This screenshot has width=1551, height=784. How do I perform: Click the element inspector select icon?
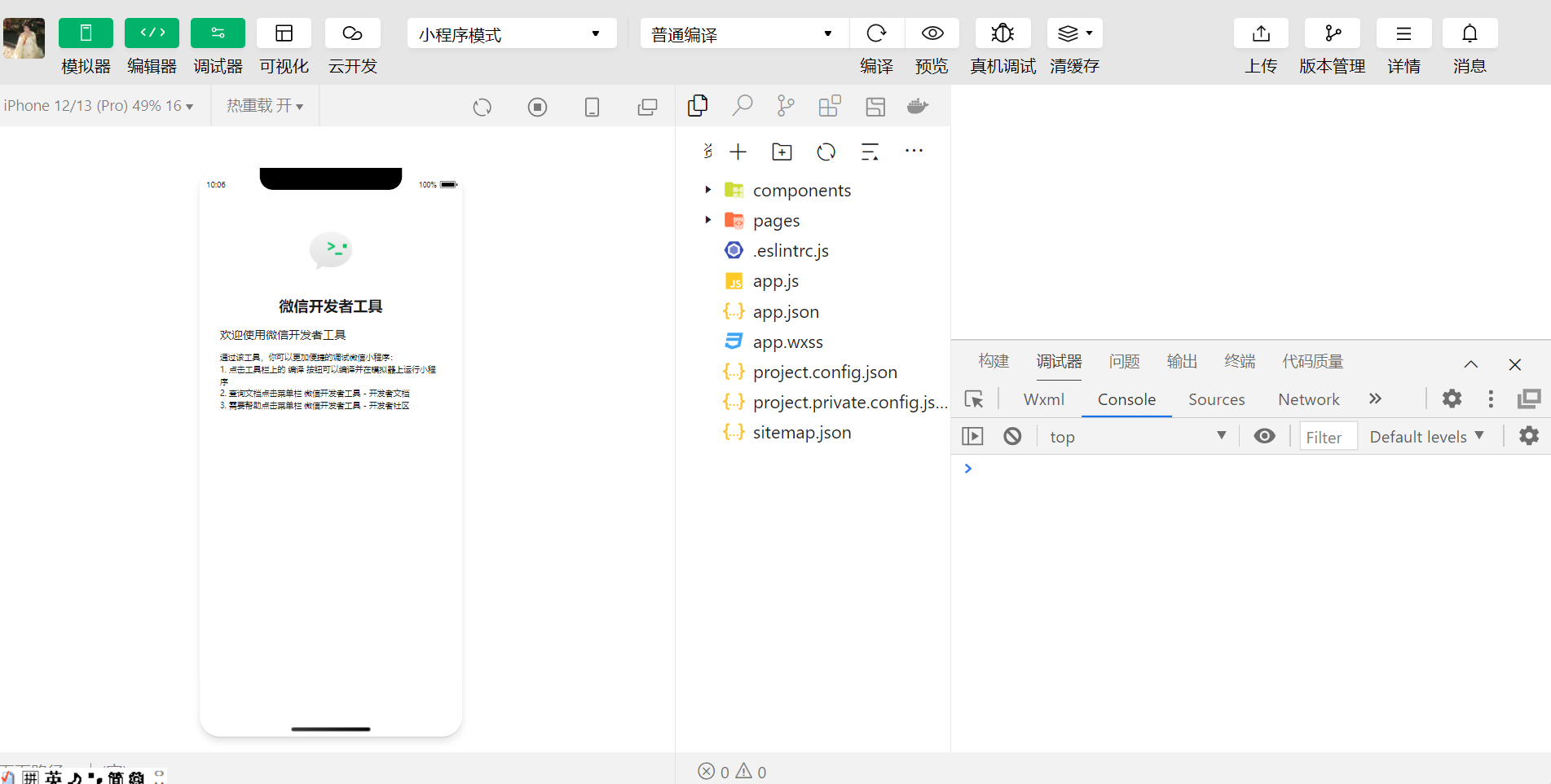(974, 399)
